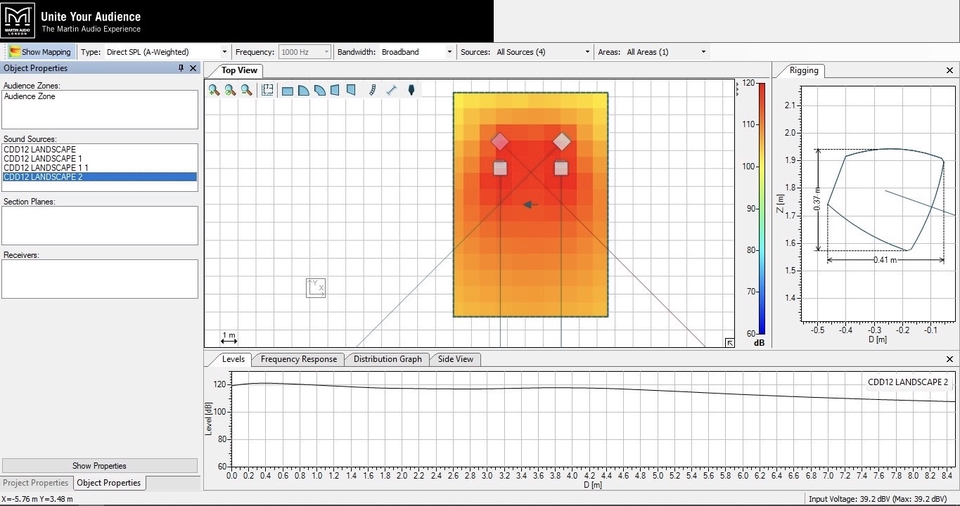The width and height of the screenshot is (960, 506).
Task: Click the corner expand icon in Top View
Action: 729,342
